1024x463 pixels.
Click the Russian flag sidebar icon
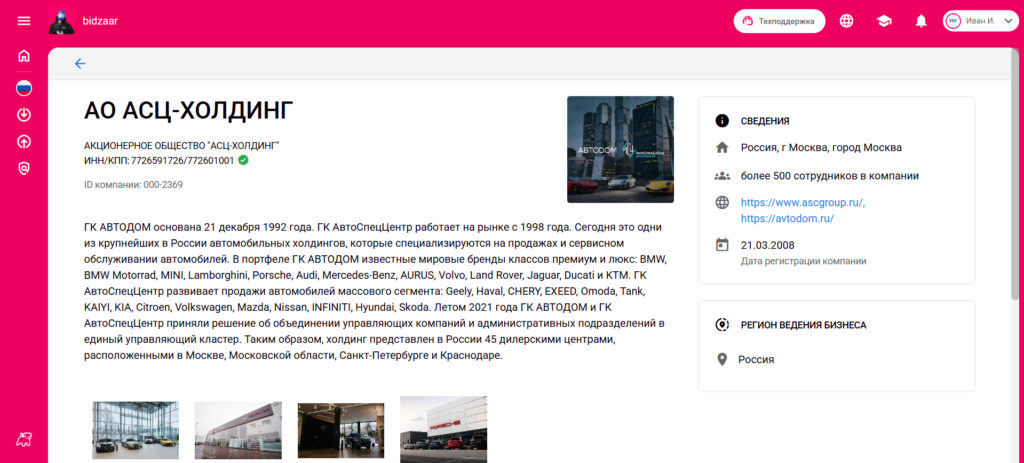24,88
